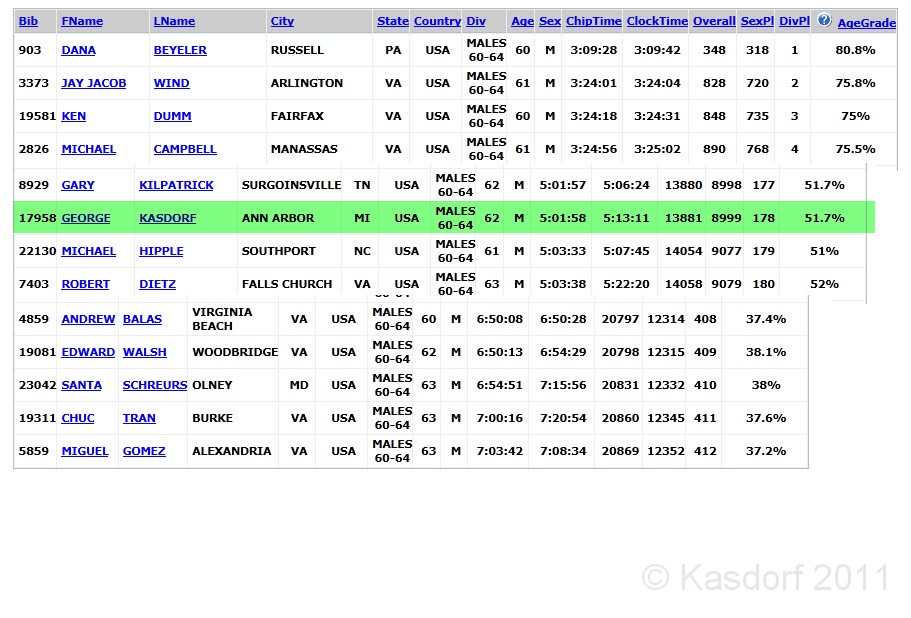Open the KASDORF last name link
This screenshot has height=618, width=911.
click(168, 218)
